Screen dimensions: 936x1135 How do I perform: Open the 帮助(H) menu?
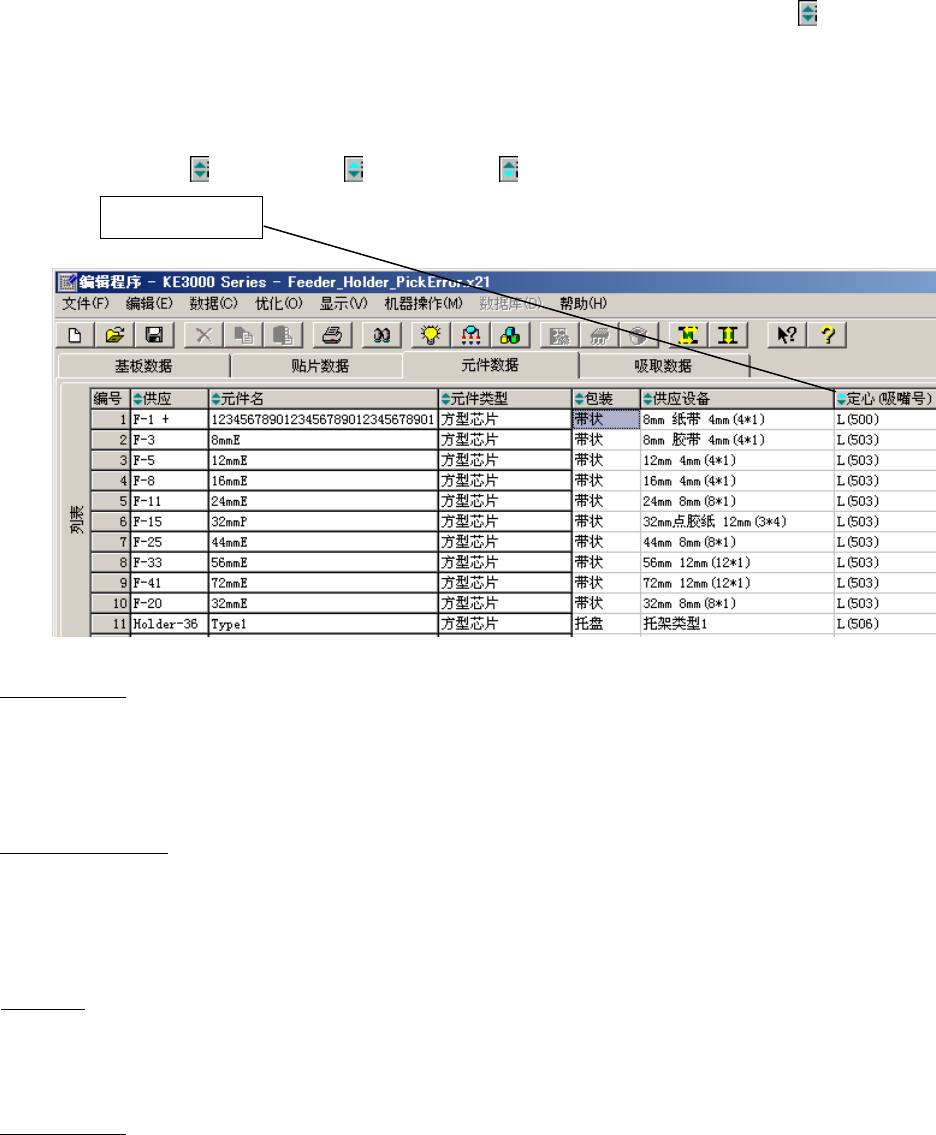point(583,303)
